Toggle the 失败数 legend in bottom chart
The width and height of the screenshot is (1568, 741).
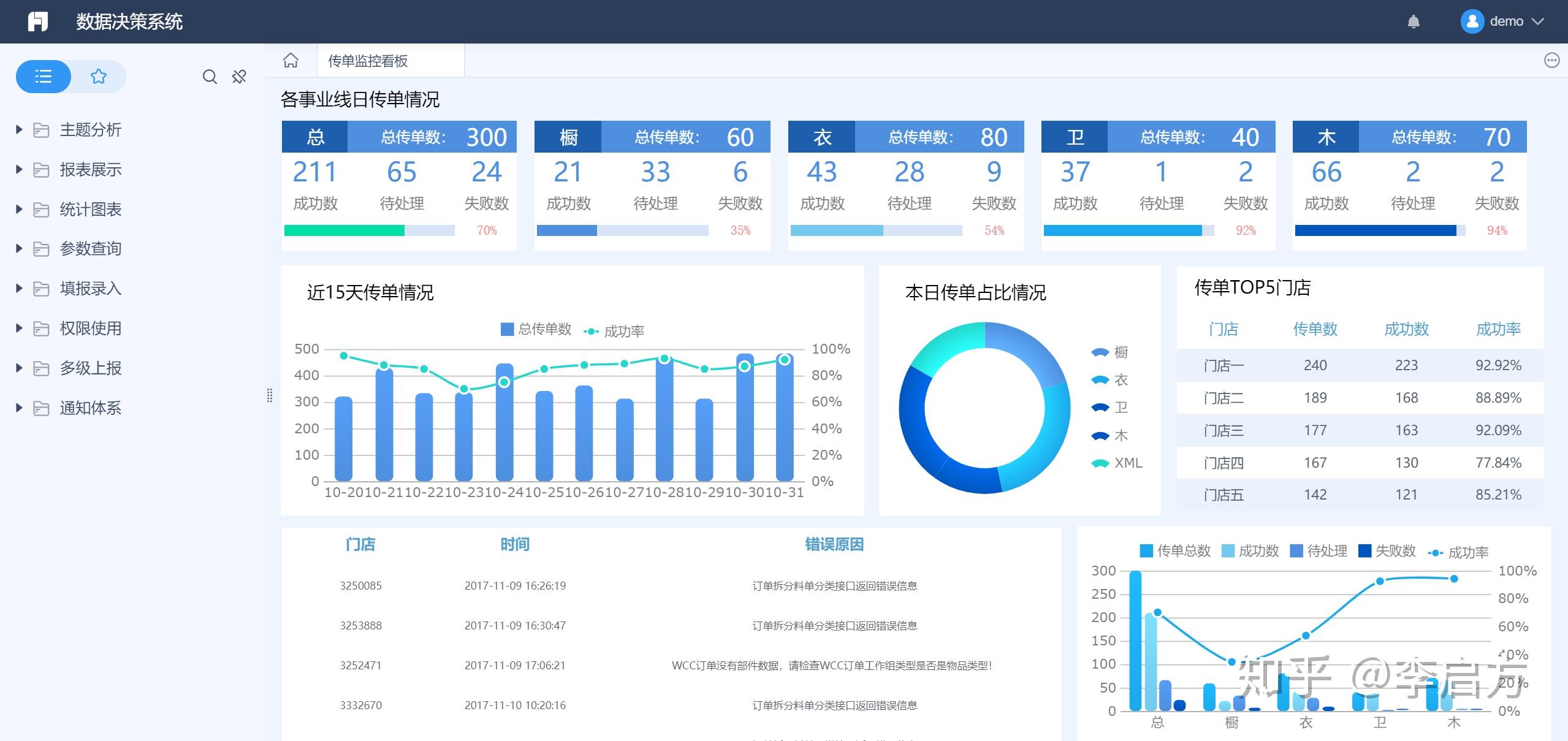[1387, 551]
